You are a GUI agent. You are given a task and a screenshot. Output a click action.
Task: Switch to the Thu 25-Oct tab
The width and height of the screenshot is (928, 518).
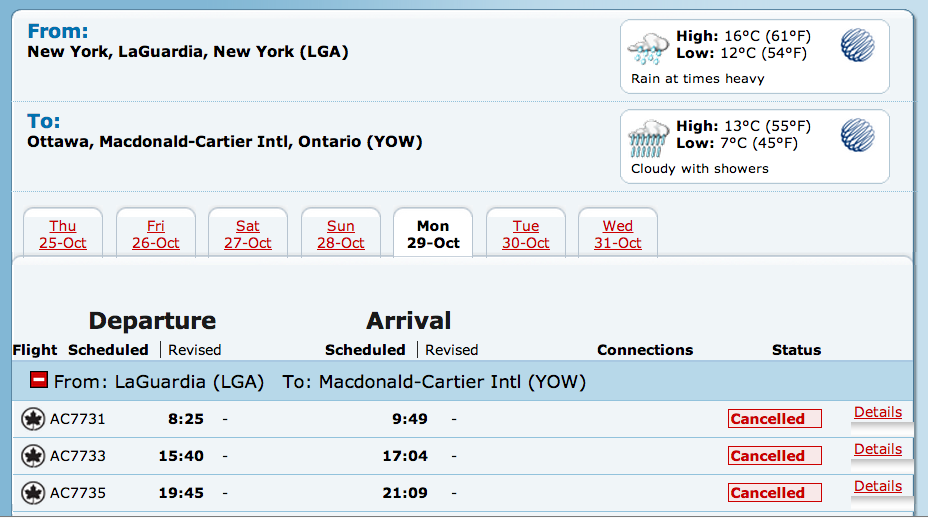click(63, 235)
